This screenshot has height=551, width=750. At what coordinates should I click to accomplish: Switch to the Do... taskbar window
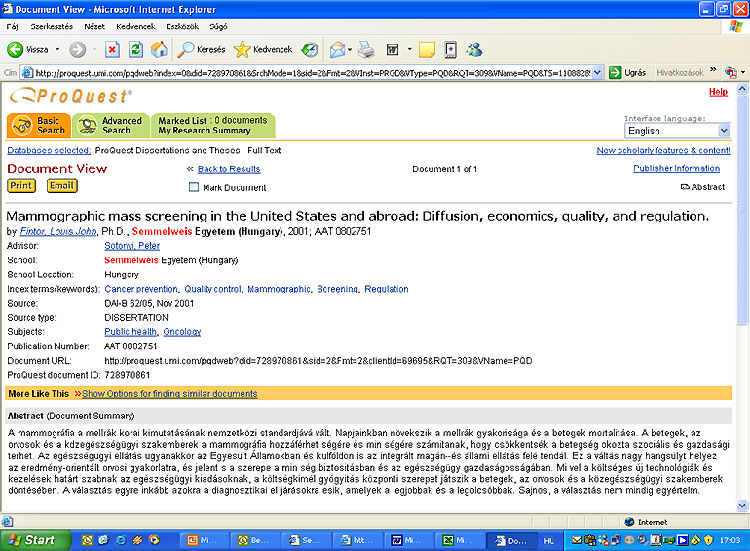click(x=511, y=540)
